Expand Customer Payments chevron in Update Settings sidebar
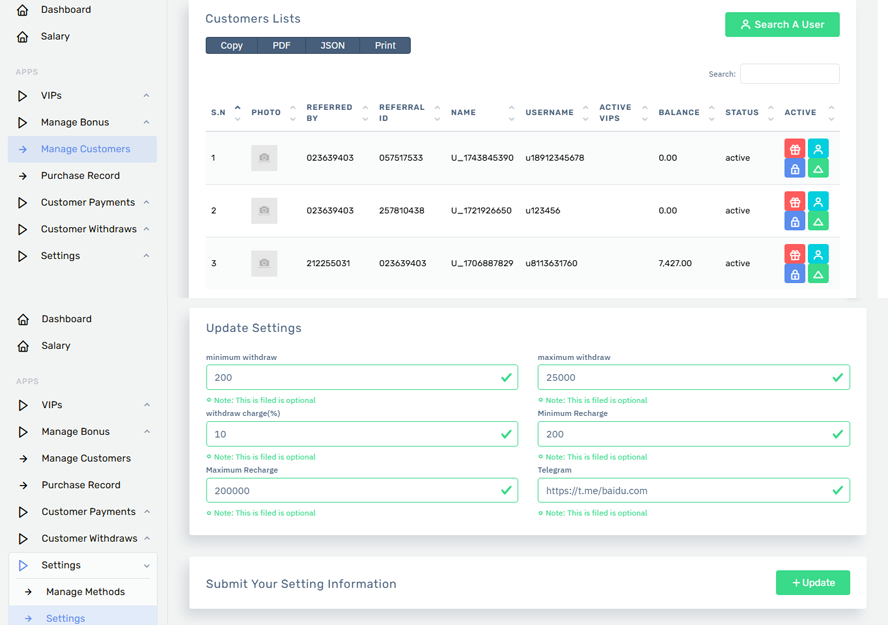Image resolution: width=888 pixels, height=625 pixels. [147, 511]
